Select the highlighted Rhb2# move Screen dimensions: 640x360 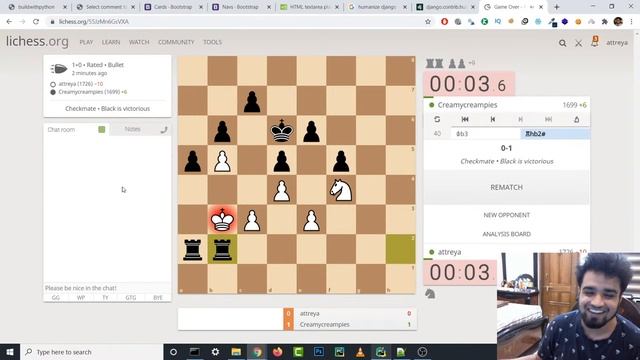pyautogui.click(x=555, y=133)
